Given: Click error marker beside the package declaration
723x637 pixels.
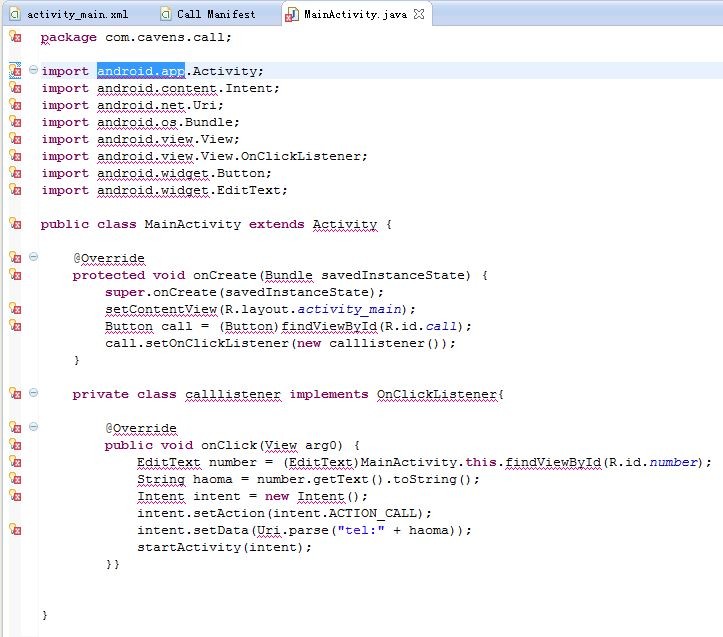Looking at the screenshot, I should 15,37.
